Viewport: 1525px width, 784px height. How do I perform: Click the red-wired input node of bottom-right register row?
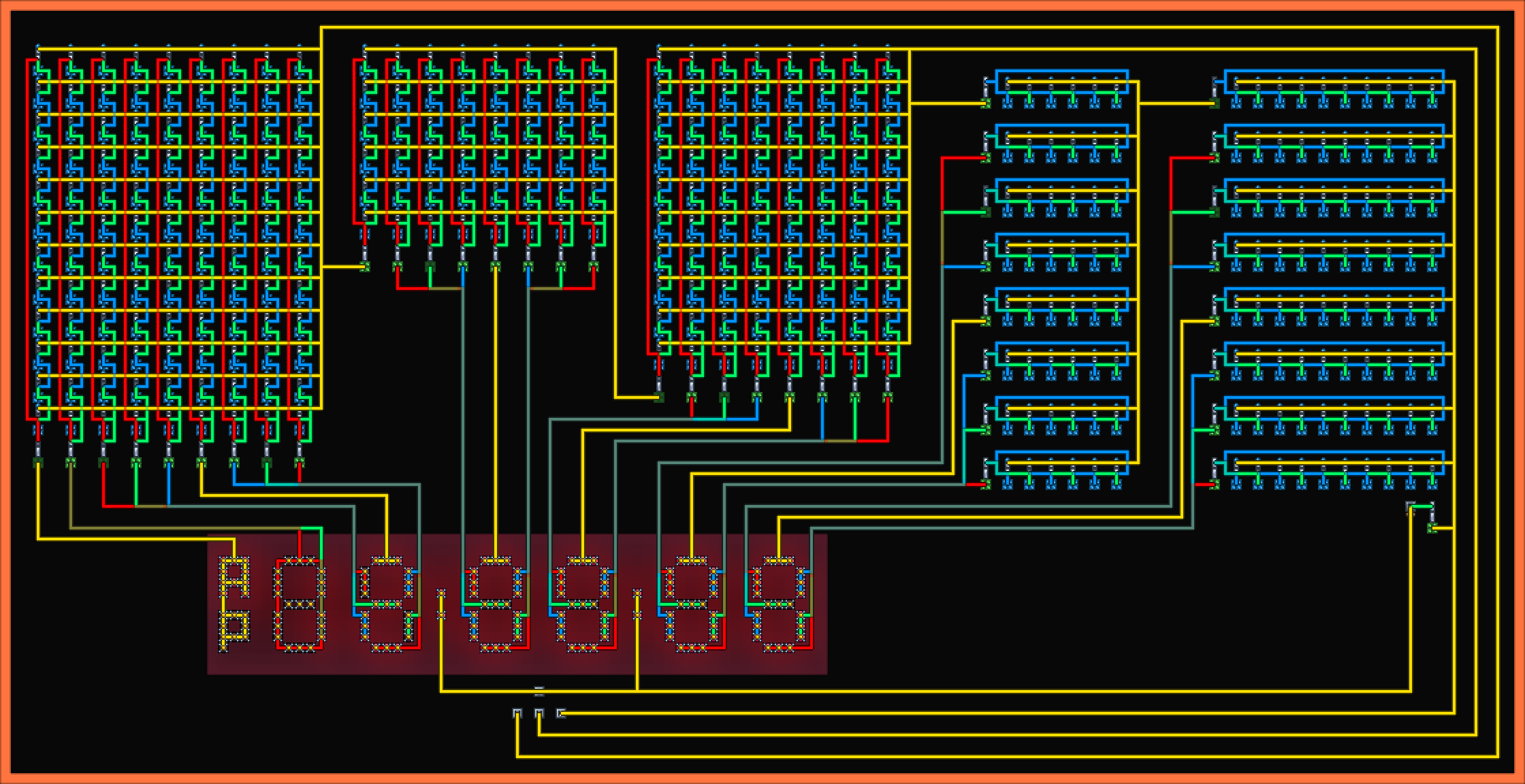[1215, 485]
